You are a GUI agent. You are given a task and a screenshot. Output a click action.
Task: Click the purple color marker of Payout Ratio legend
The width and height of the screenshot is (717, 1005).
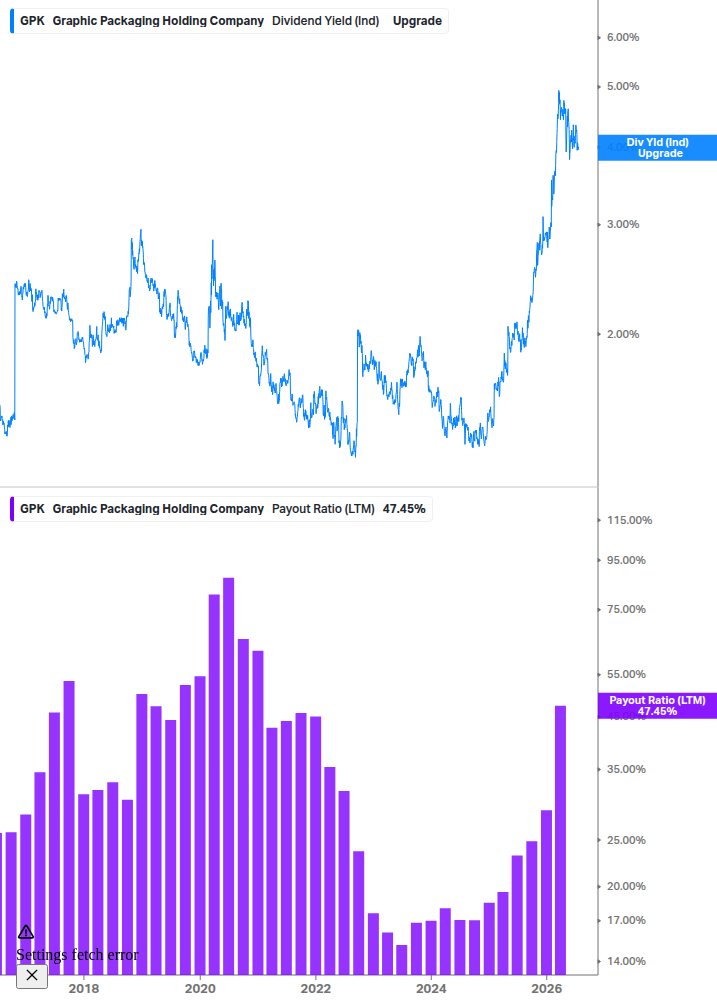pyautogui.click(x=12, y=509)
